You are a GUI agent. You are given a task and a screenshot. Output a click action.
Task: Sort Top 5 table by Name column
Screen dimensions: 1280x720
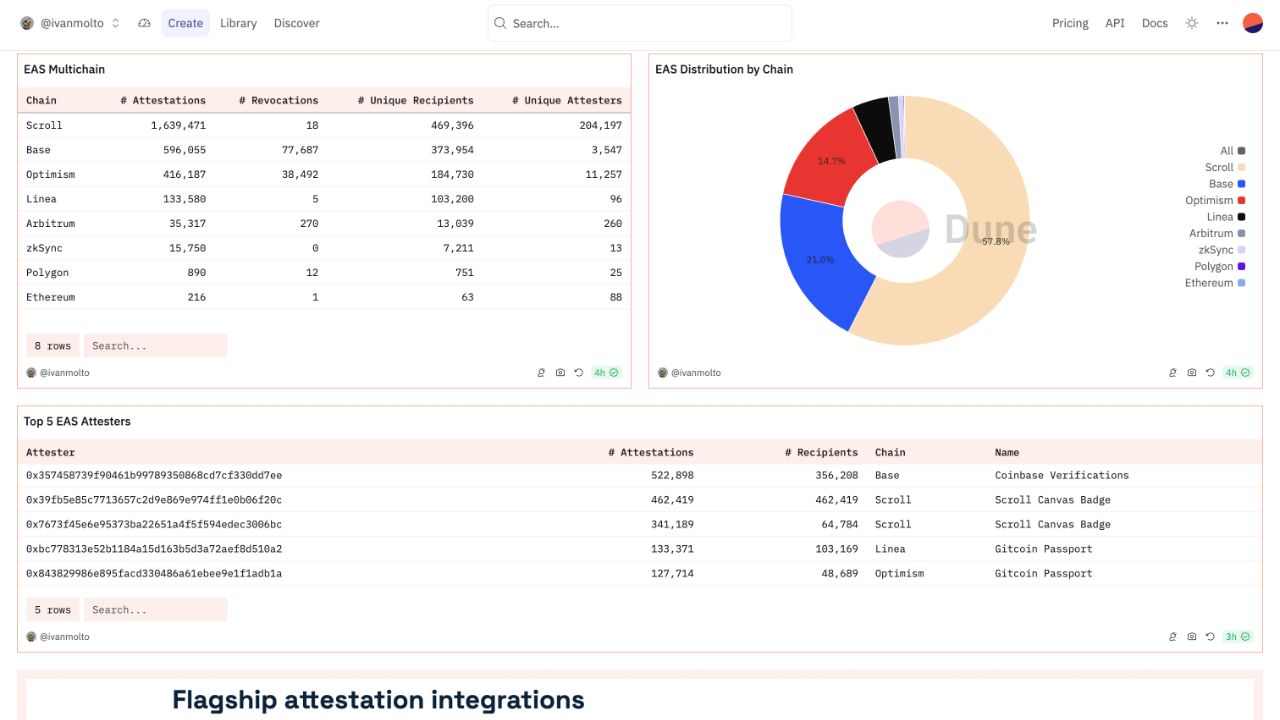[1007, 452]
